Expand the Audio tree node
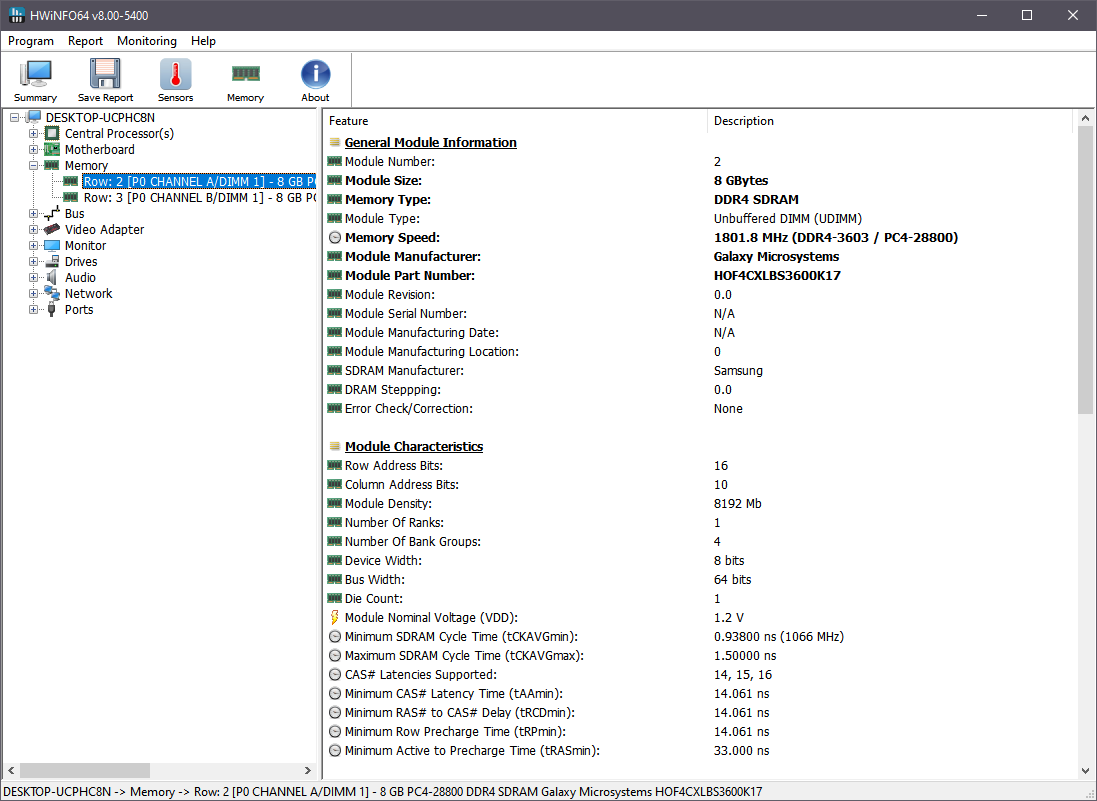1097x801 pixels. (33, 278)
